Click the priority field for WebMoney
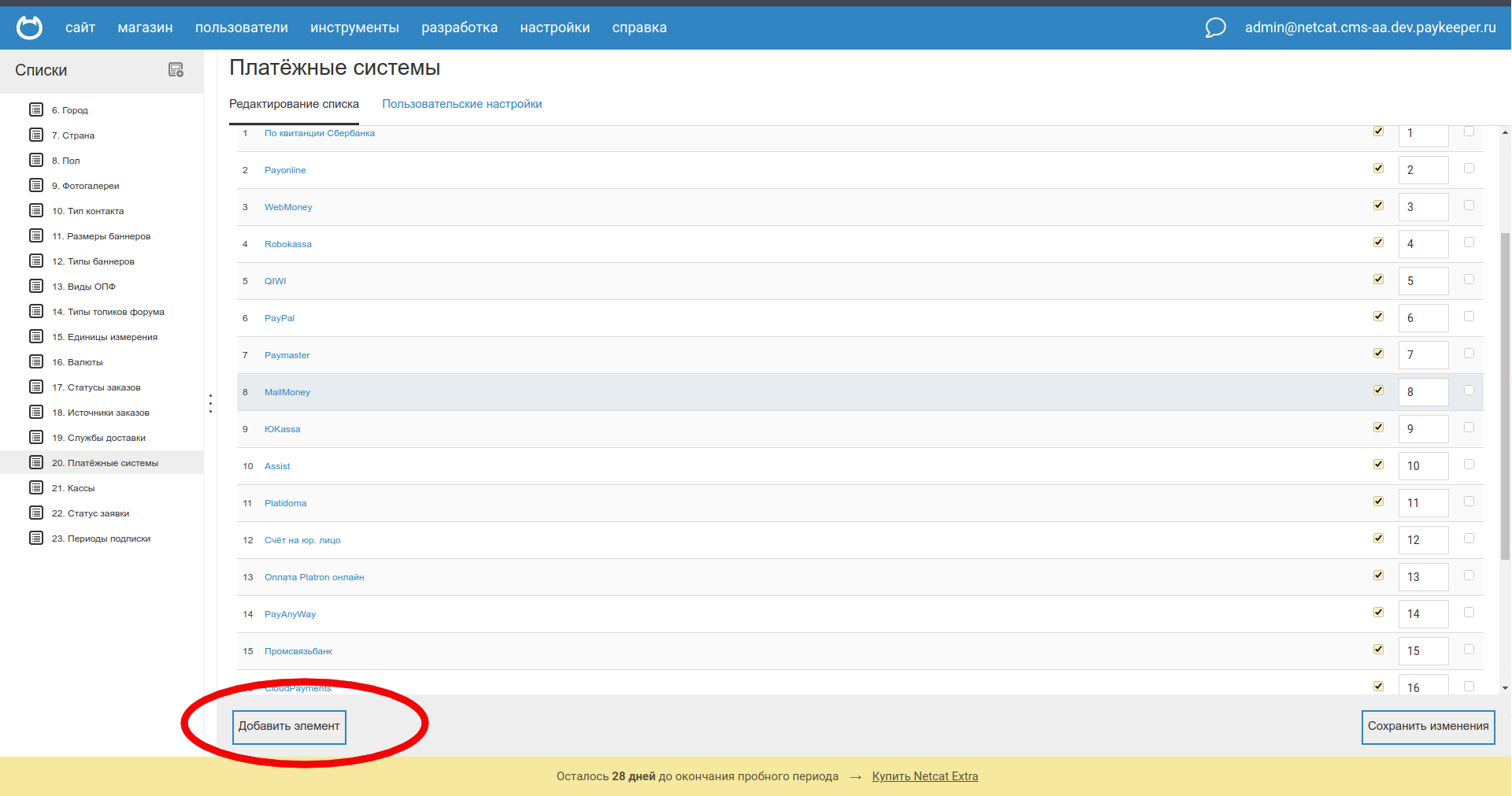The width and height of the screenshot is (1512, 796). coord(1423,207)
